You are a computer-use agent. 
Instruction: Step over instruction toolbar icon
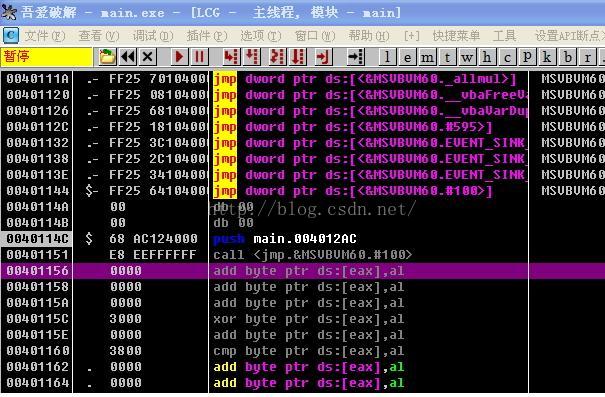252,57
